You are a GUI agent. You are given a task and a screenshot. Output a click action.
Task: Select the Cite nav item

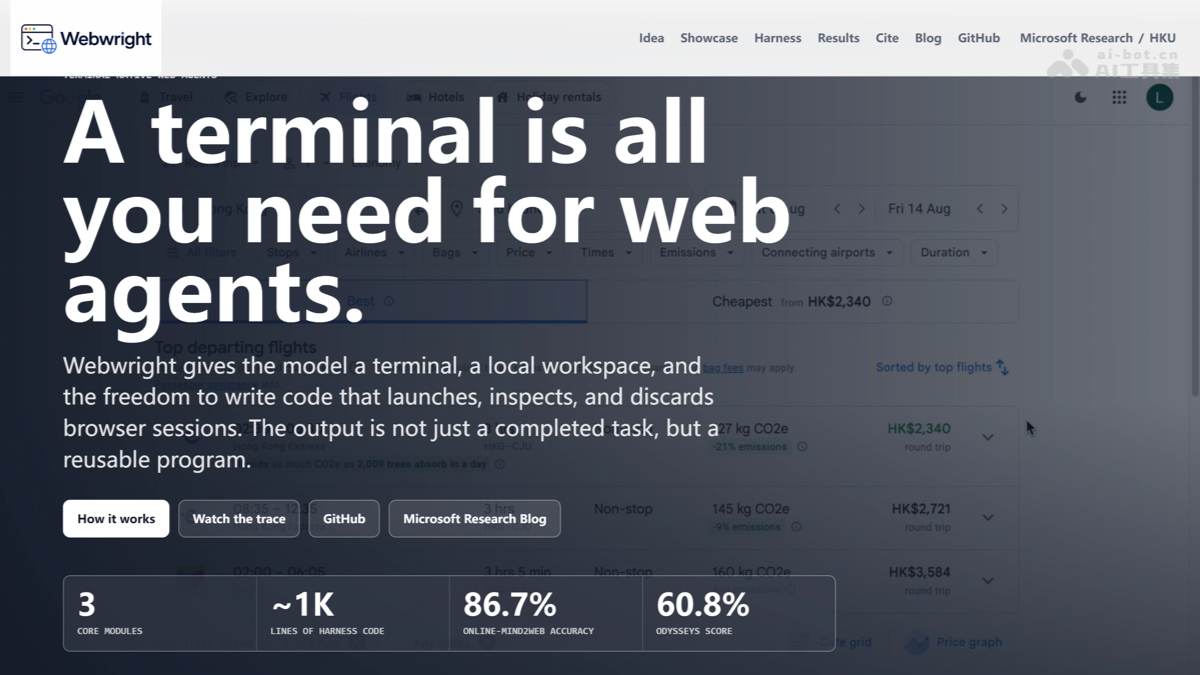point(887,38)
